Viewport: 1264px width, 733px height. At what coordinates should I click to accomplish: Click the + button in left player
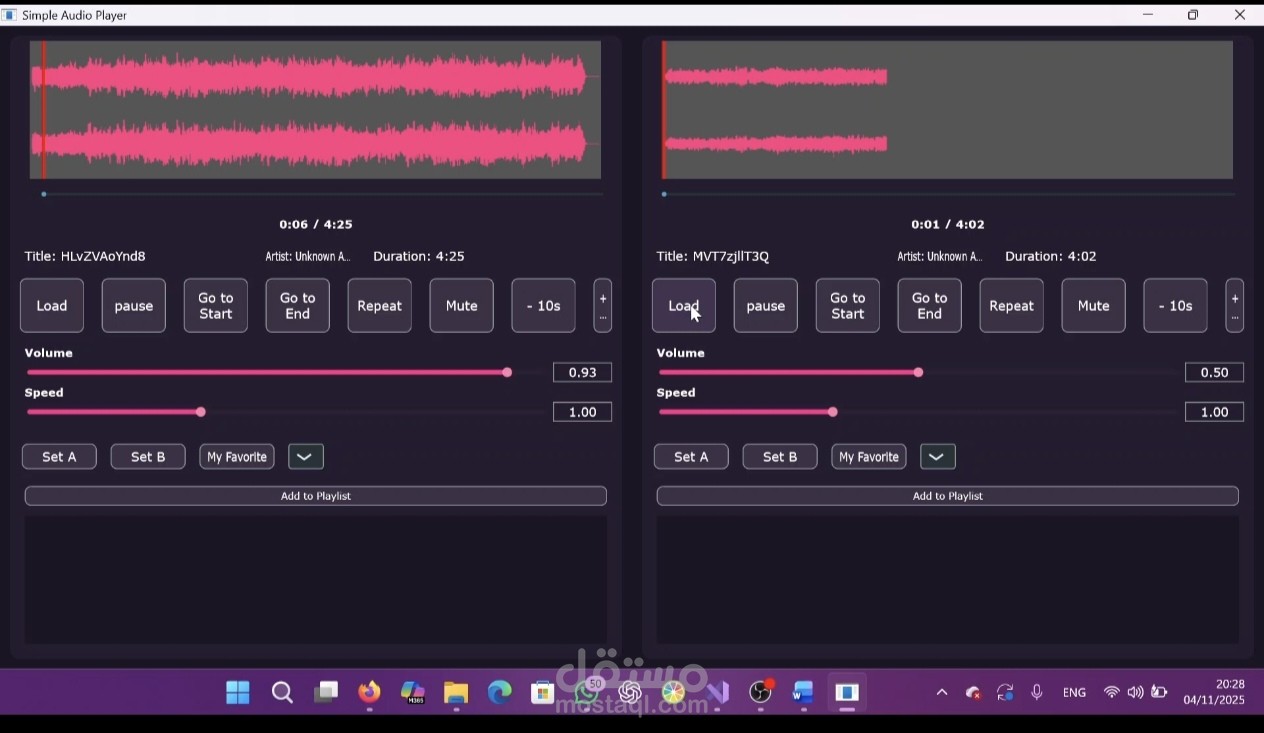point(603,306)
